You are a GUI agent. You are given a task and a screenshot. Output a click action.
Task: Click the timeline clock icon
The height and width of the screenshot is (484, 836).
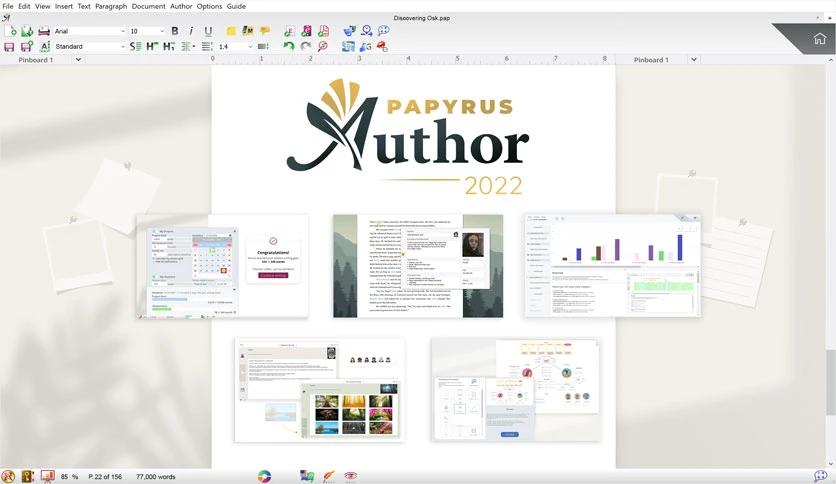pos(366,31)
